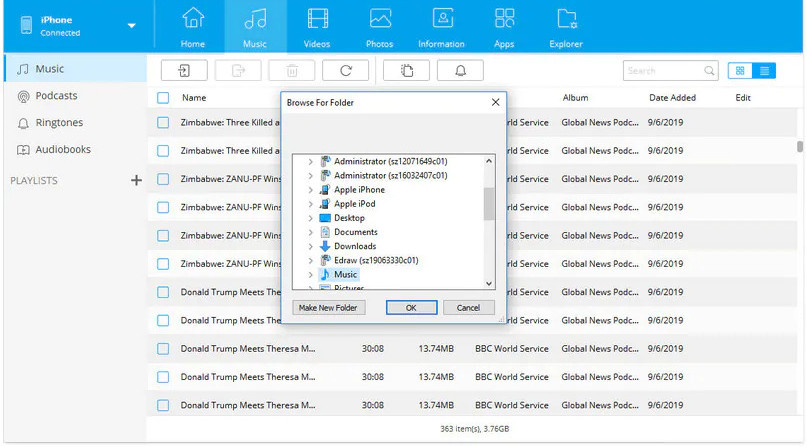807x447 pixels.
Task: Open the iPhone device dropdown
Action: pyautogui.click(x=132, y=25)
